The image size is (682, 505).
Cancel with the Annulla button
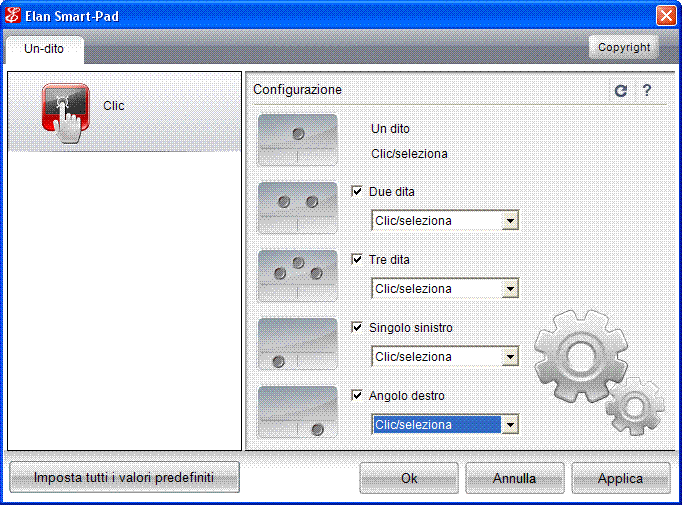click(515, 478)
